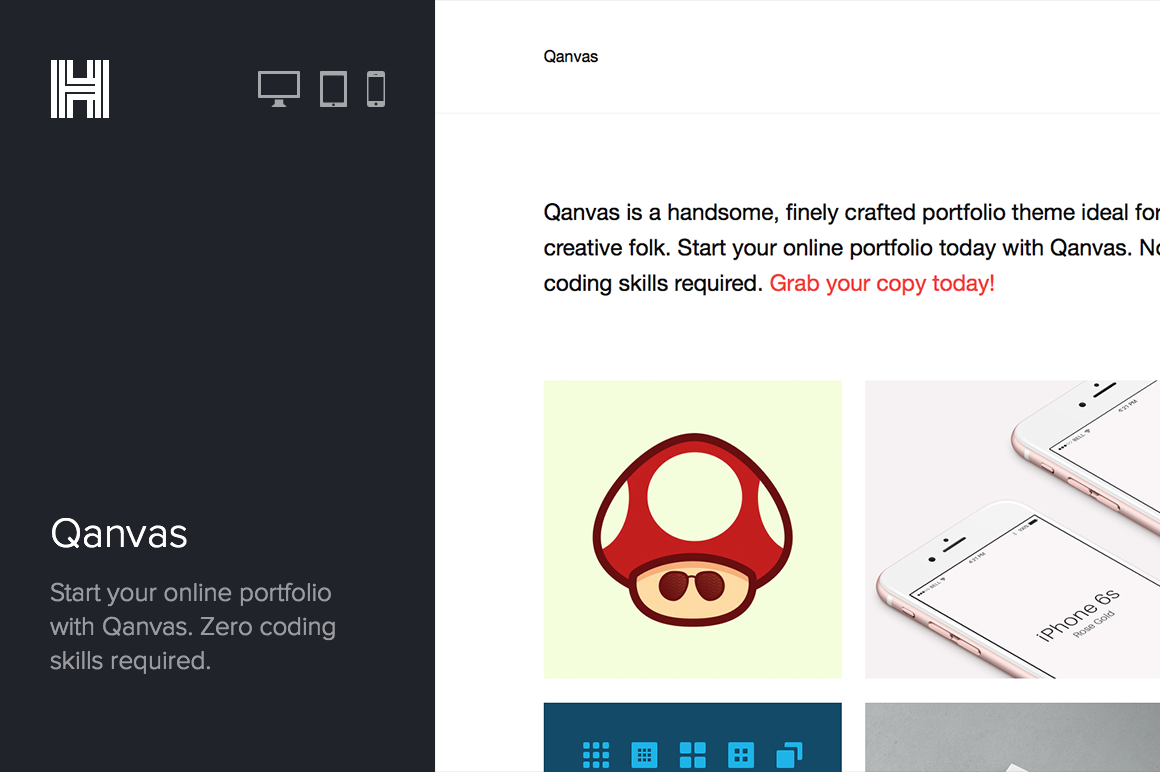
Task: Switch to tablet preview mode
Action: tap(333, 89)
